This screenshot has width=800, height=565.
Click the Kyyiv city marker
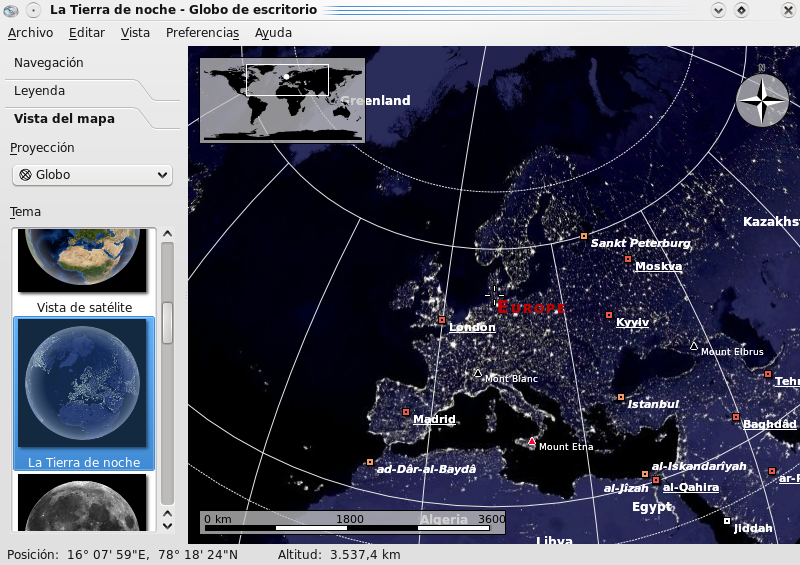pos(609,315)
